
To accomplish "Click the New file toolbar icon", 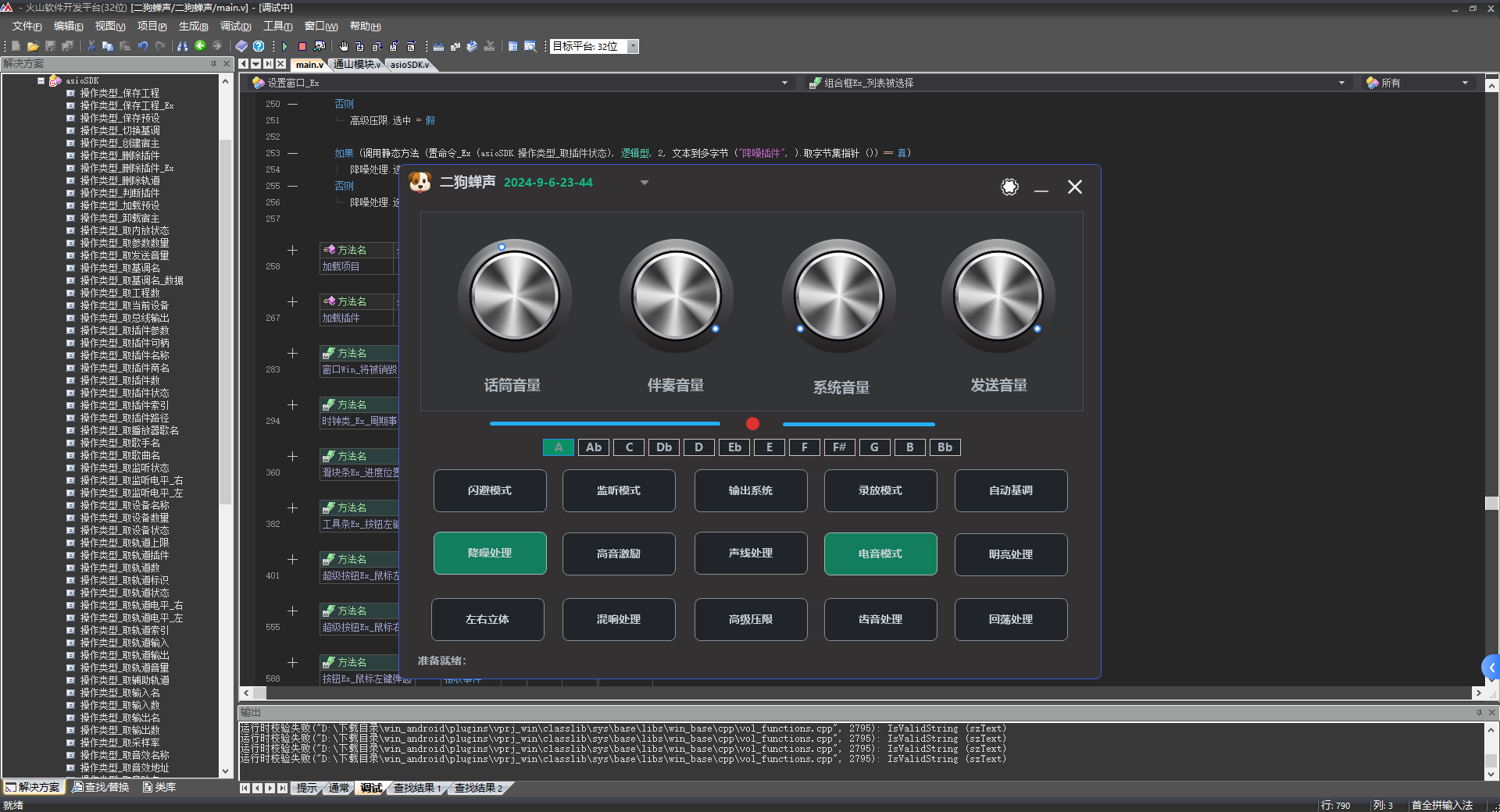I will [16, 46].
